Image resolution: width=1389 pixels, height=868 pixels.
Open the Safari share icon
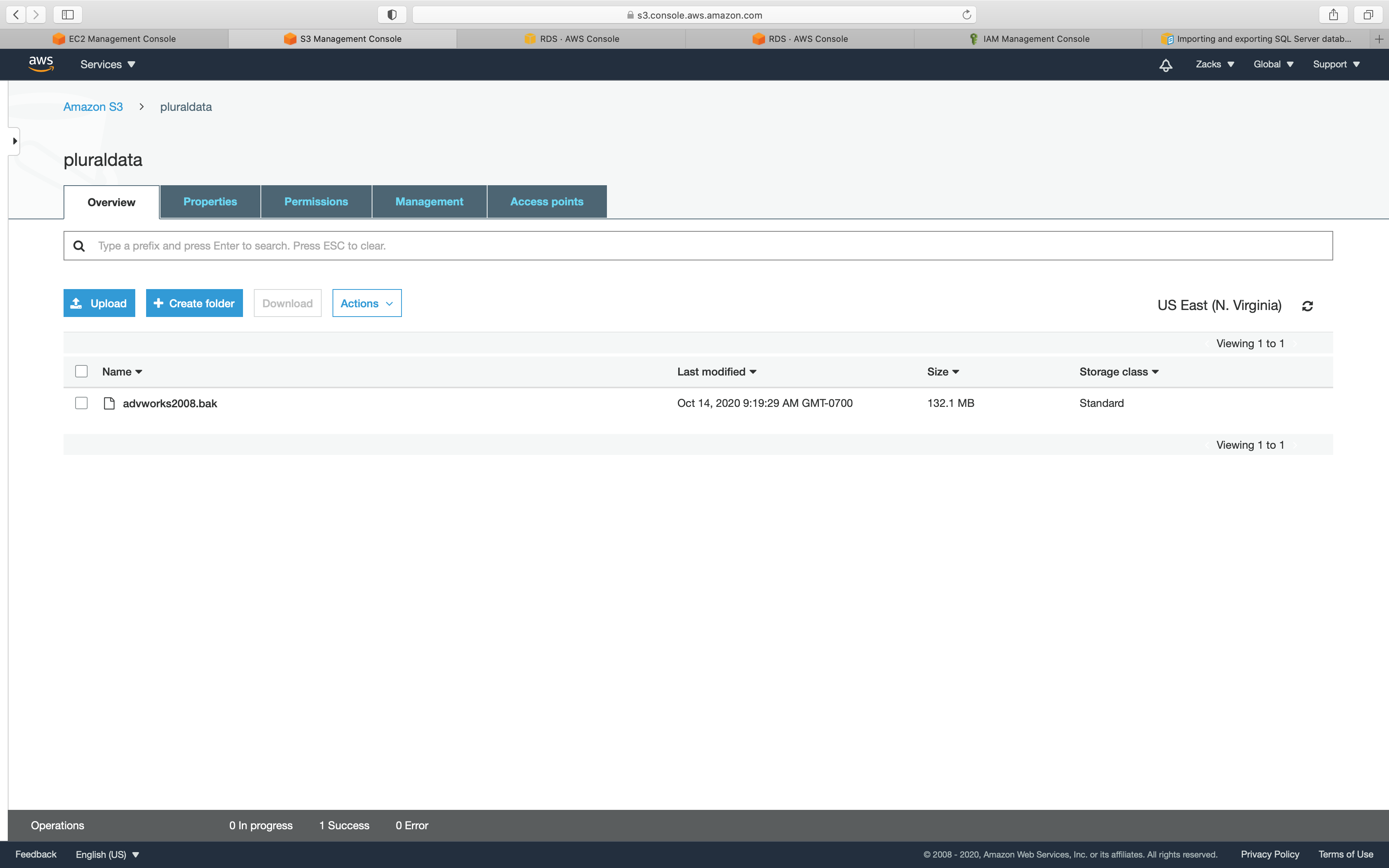[1333, 15]
